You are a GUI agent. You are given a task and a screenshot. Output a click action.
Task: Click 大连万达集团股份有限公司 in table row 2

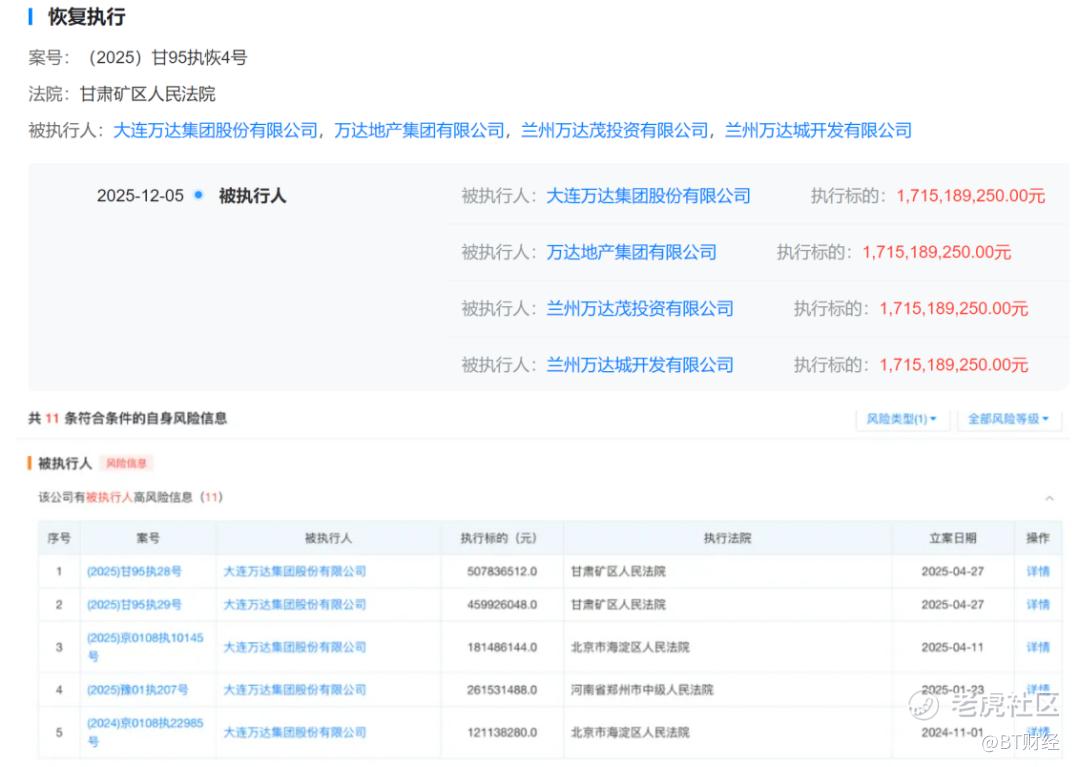click(295, 605)
